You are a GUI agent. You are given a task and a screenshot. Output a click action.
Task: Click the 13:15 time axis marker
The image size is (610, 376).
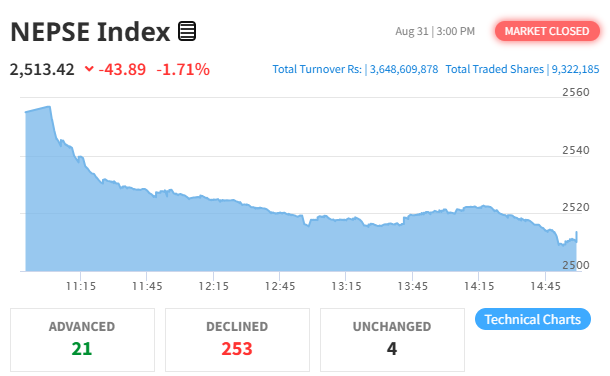tap(346, 286)
